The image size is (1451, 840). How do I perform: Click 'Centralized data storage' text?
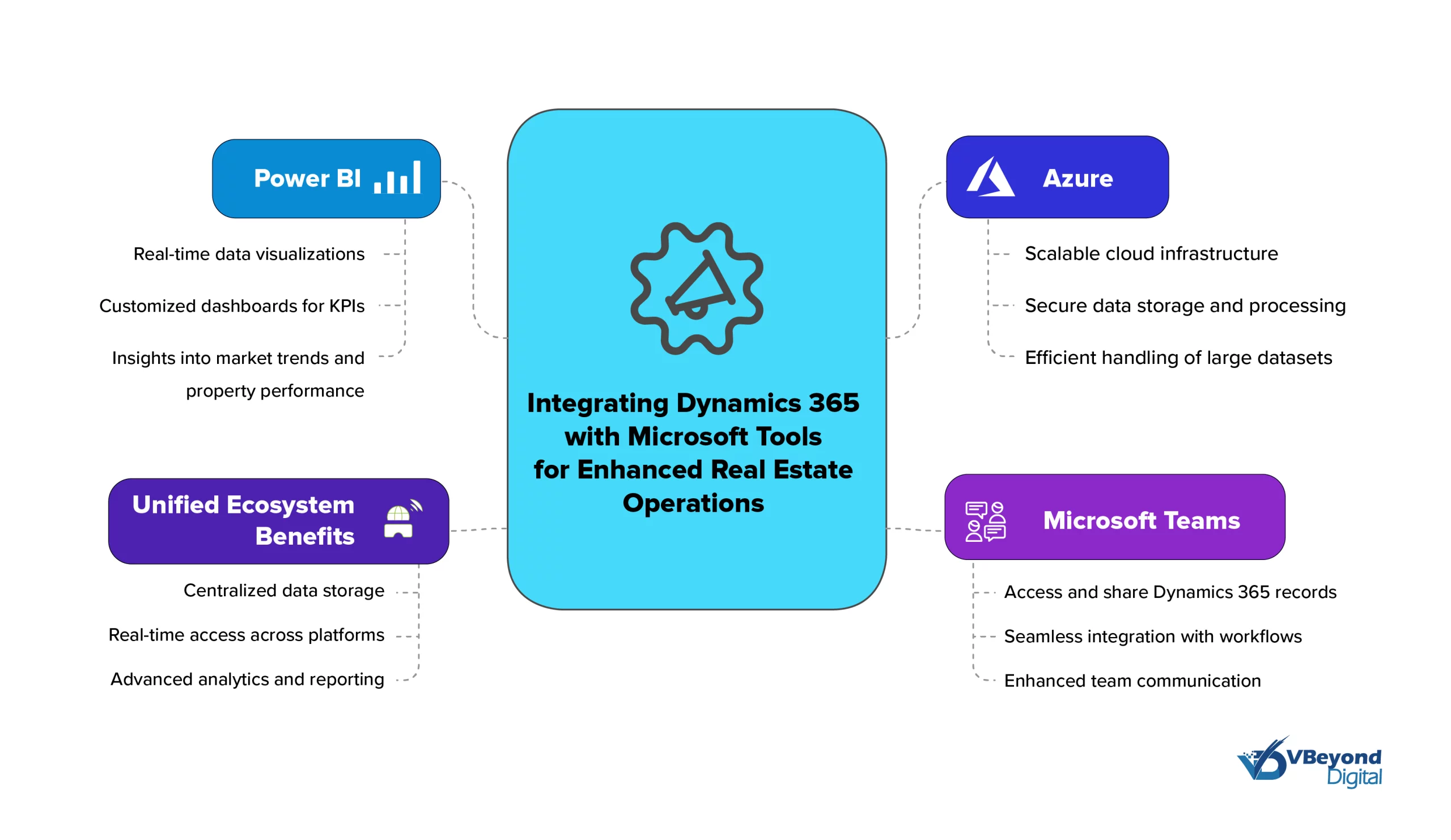[284, 591]
